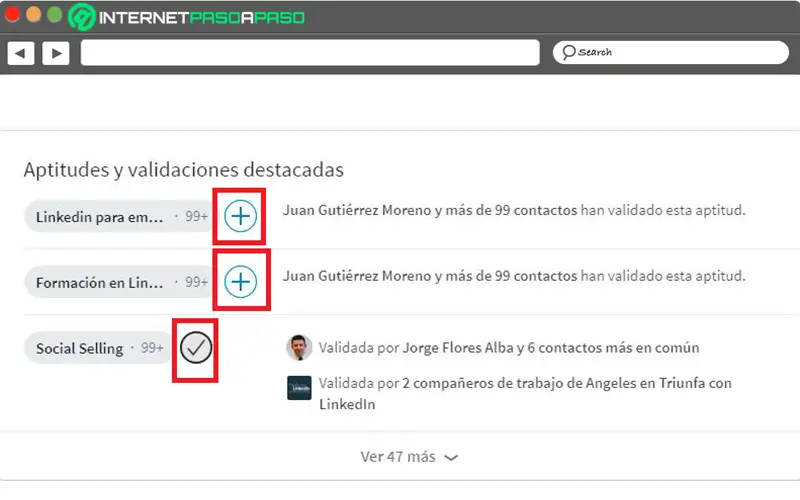Open Juan Gutiérrez Moreno link in Formación row
The height and width of the screenshot is (500, 800).
[430, 276]
